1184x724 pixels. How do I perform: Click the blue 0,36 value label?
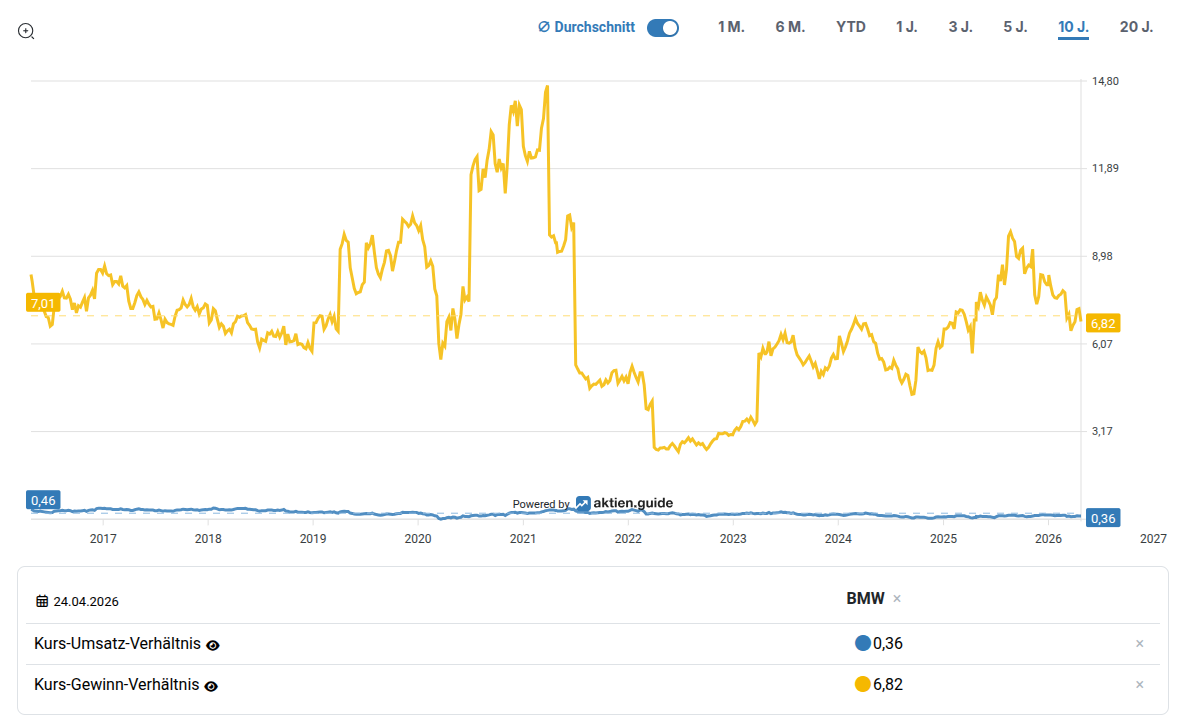pyautogui.click(x=1103, y=518)
